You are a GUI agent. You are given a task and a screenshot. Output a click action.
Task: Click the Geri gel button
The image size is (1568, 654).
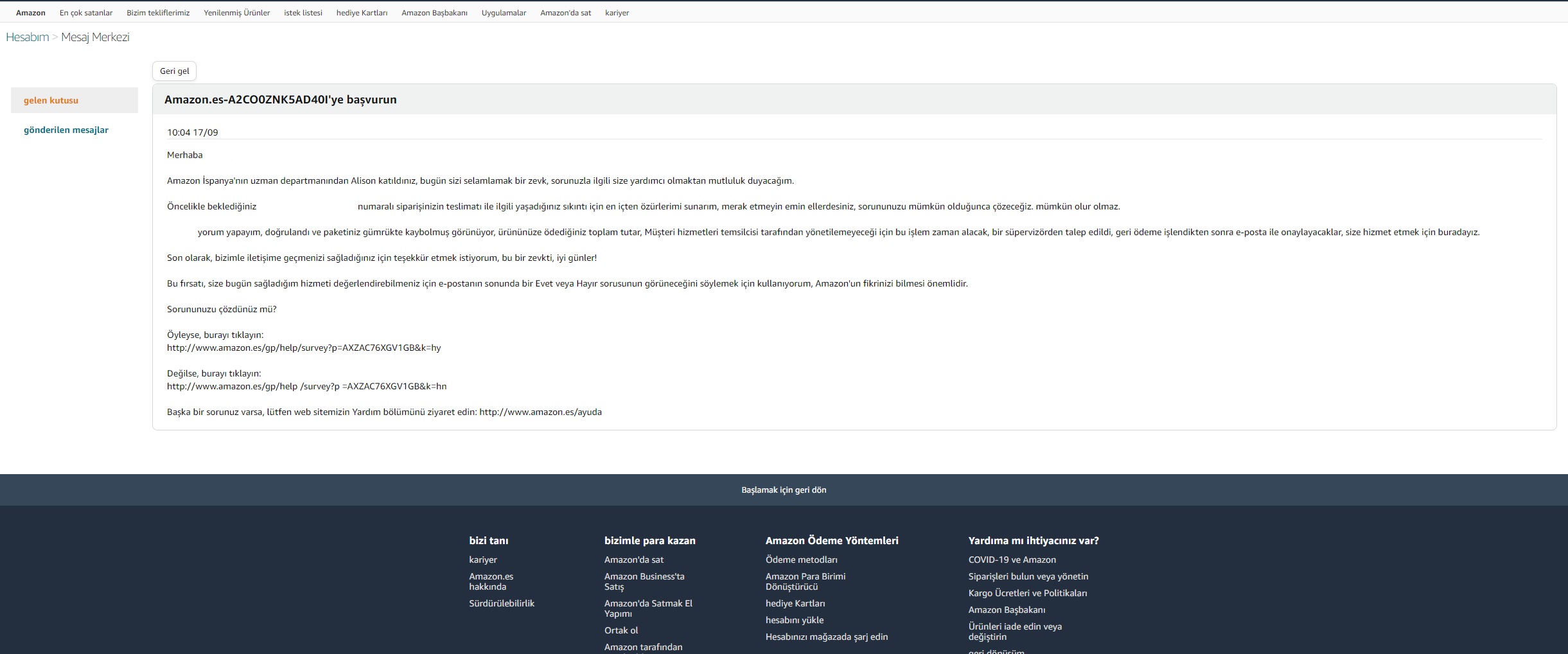[175, 71]
